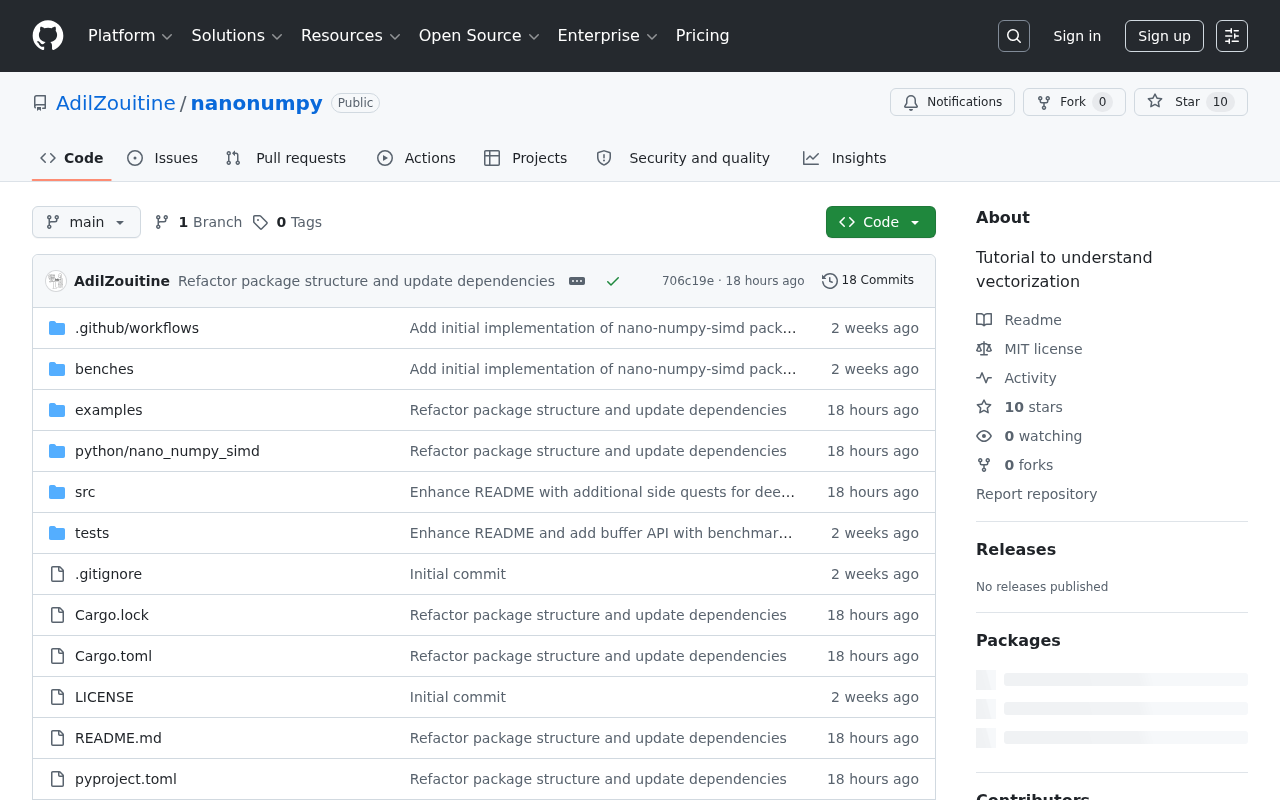The image size is (1280, 800).
Task: Open the nanonumpy repository name link
Action: pos(257,103)
